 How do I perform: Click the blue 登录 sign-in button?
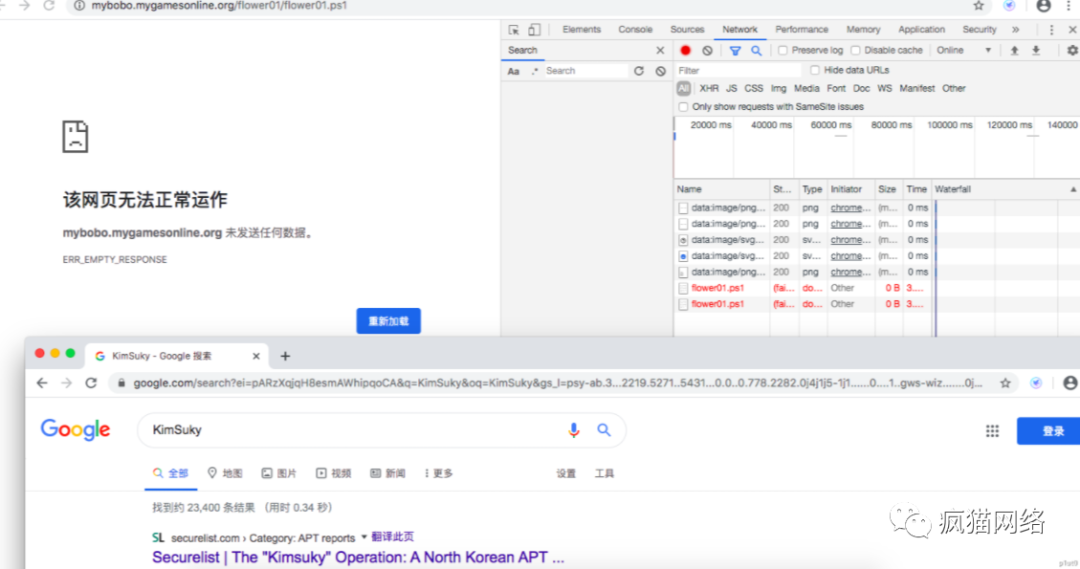pyautogui.click(x=1048, y=431)
